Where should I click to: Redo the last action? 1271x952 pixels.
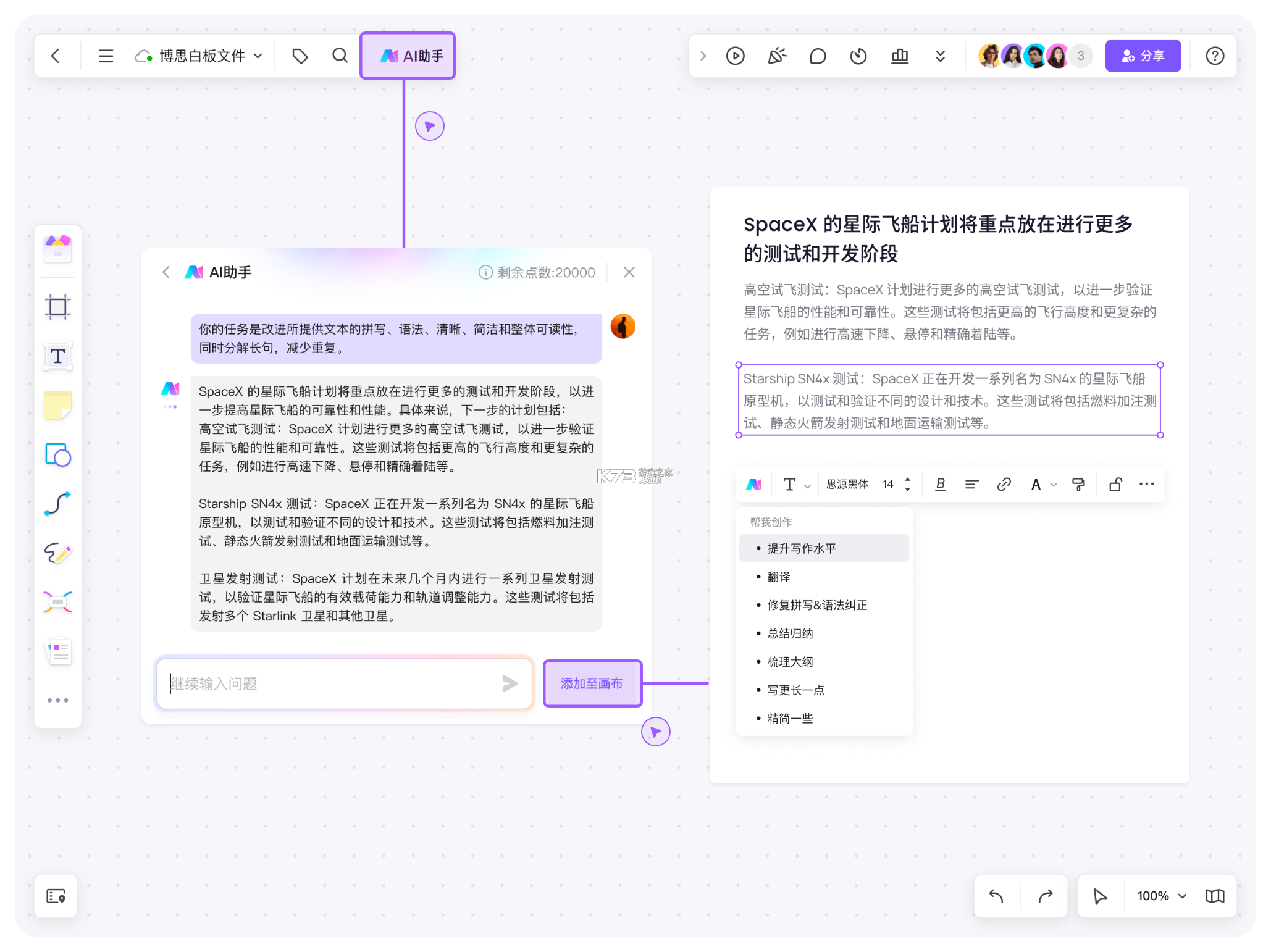1046,896
